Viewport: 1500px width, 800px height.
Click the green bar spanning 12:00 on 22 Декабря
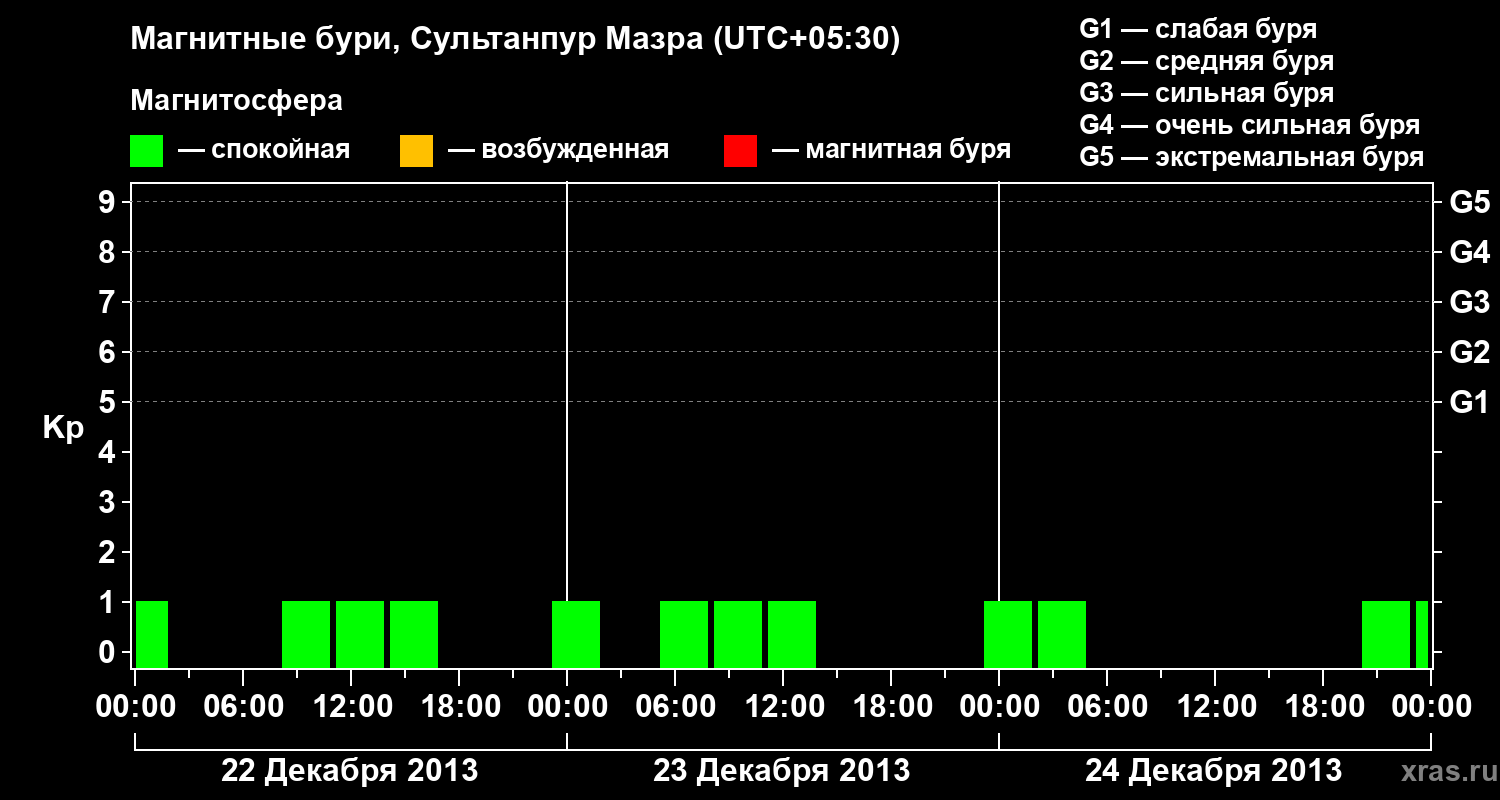click(360, 634)
